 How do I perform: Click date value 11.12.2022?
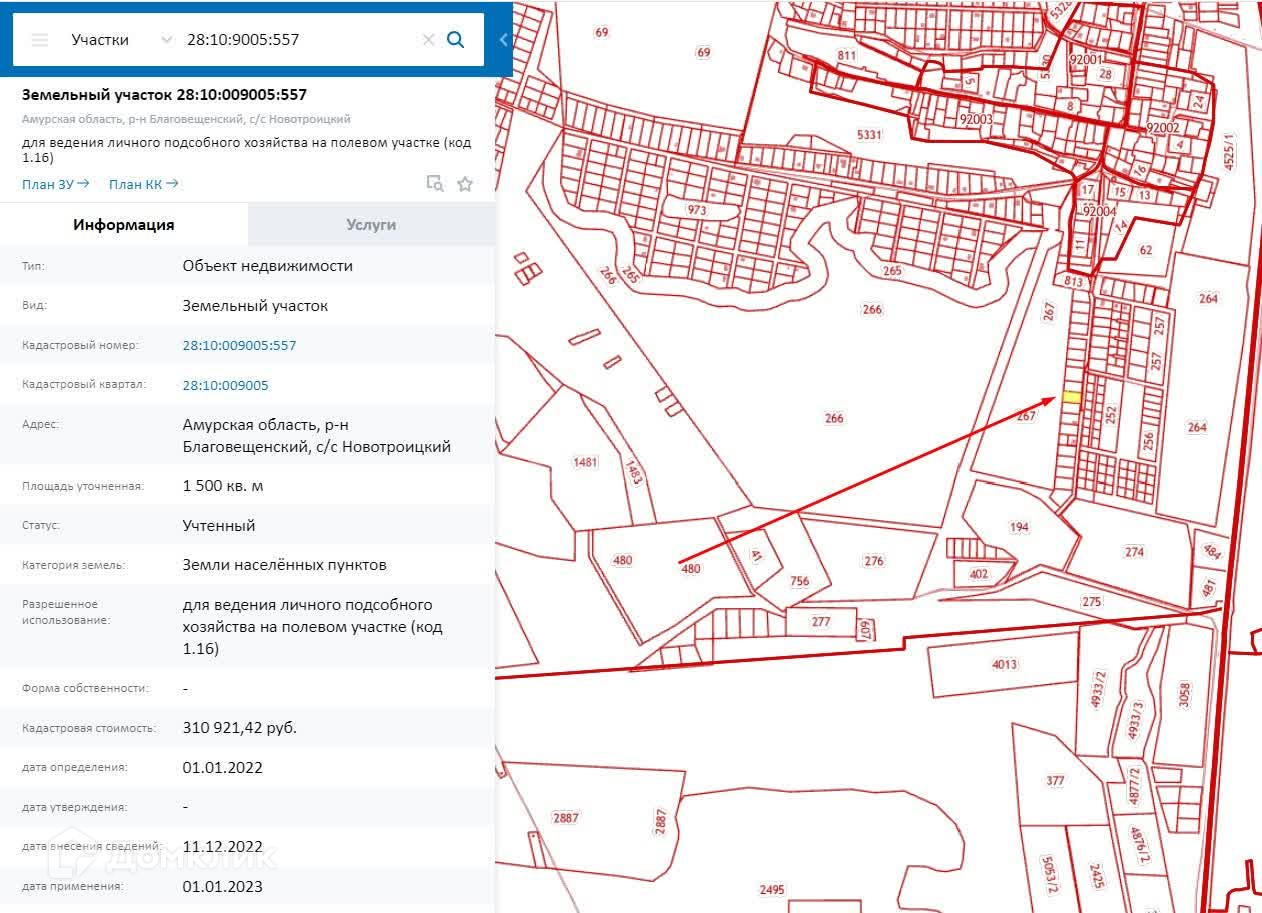coord(222,847)
